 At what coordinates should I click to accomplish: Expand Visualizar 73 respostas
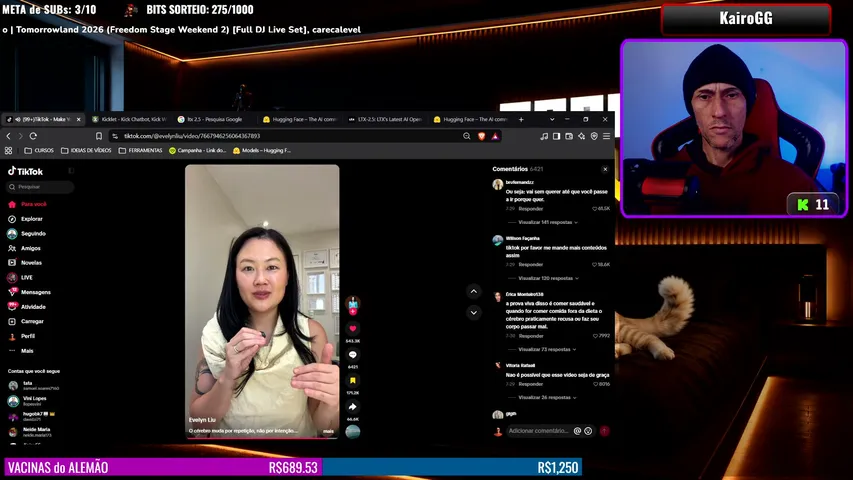click(x=547, y=349)
